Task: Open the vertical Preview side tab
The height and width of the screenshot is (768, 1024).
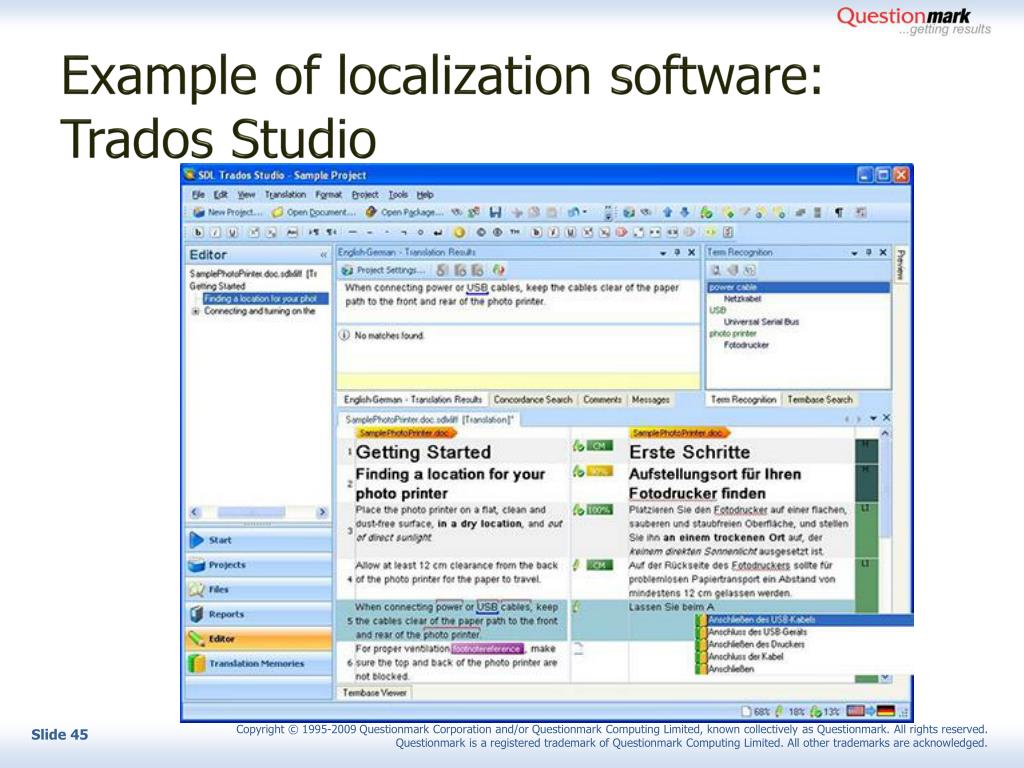Action: coord(900,264)
